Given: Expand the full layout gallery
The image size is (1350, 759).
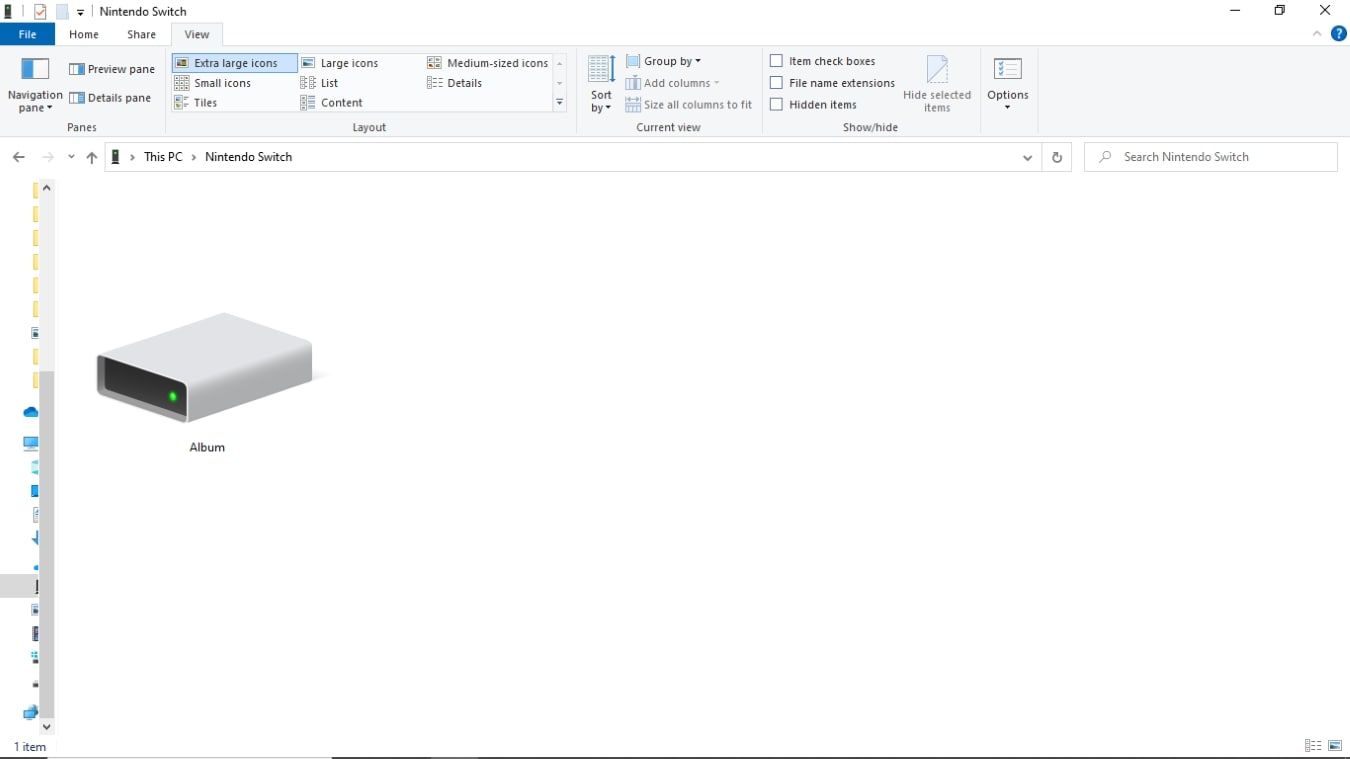Looking at the screenshot, I should click(x=560, y=103).
